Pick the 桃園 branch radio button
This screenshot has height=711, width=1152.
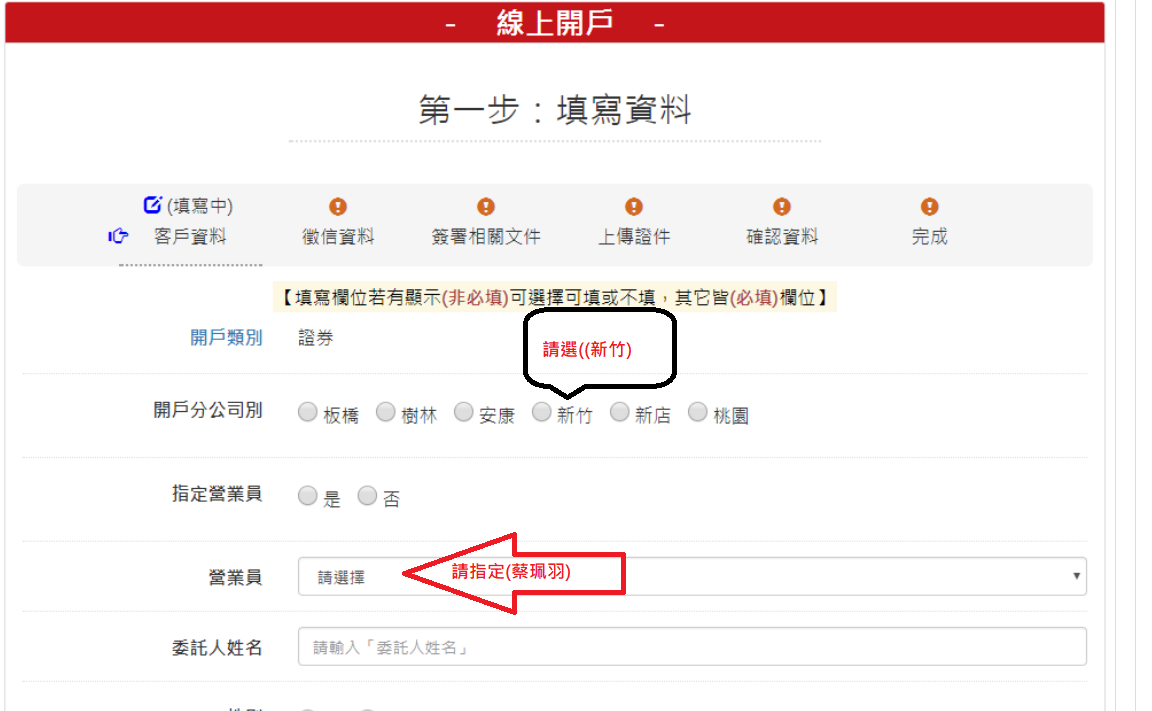click(x=698, y=412)
